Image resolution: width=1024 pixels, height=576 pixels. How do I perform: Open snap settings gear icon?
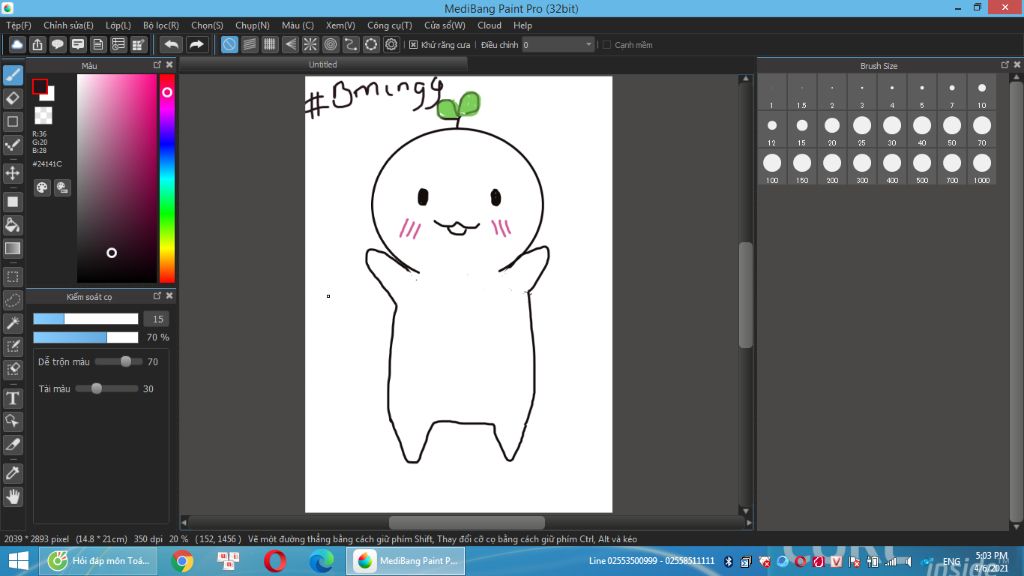[x=391, y=44]
